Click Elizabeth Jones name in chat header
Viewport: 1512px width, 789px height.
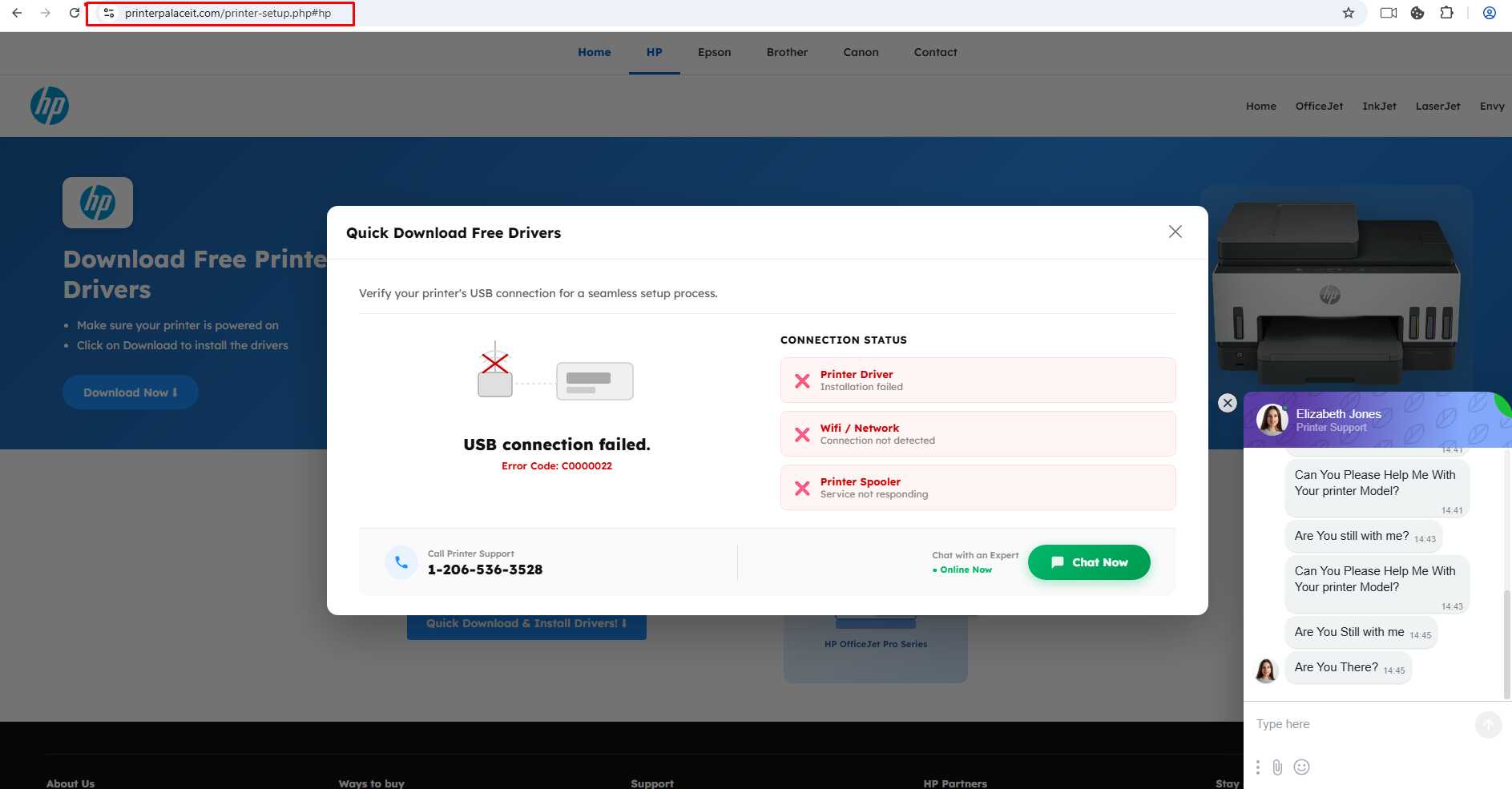(x=1339, y=414)
